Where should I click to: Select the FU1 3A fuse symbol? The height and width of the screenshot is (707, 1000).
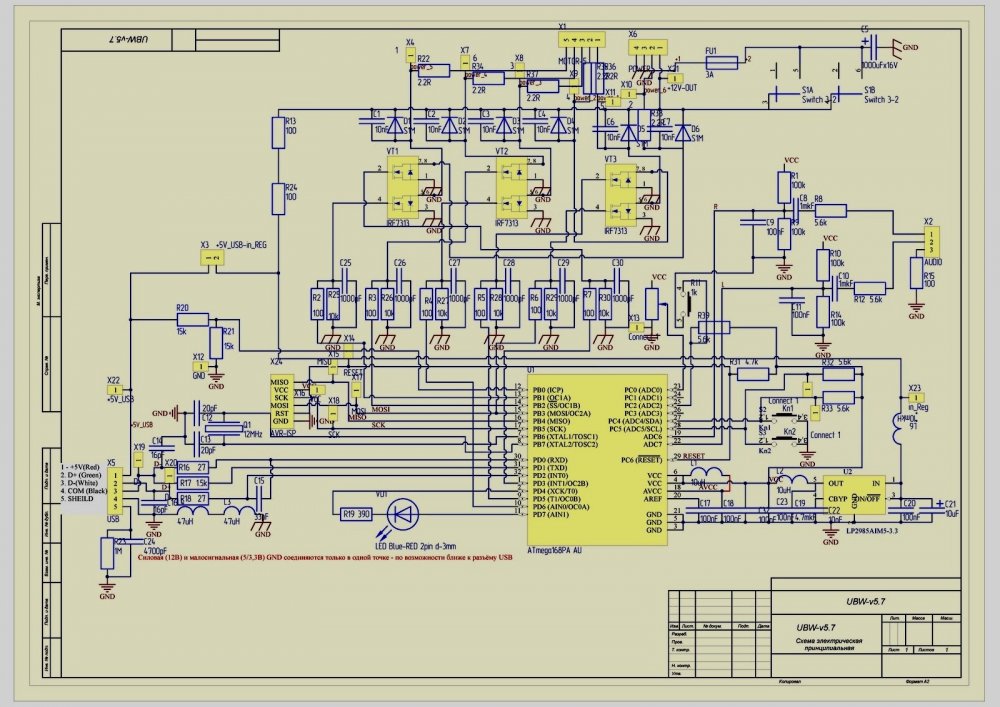[x=721, y=62]
